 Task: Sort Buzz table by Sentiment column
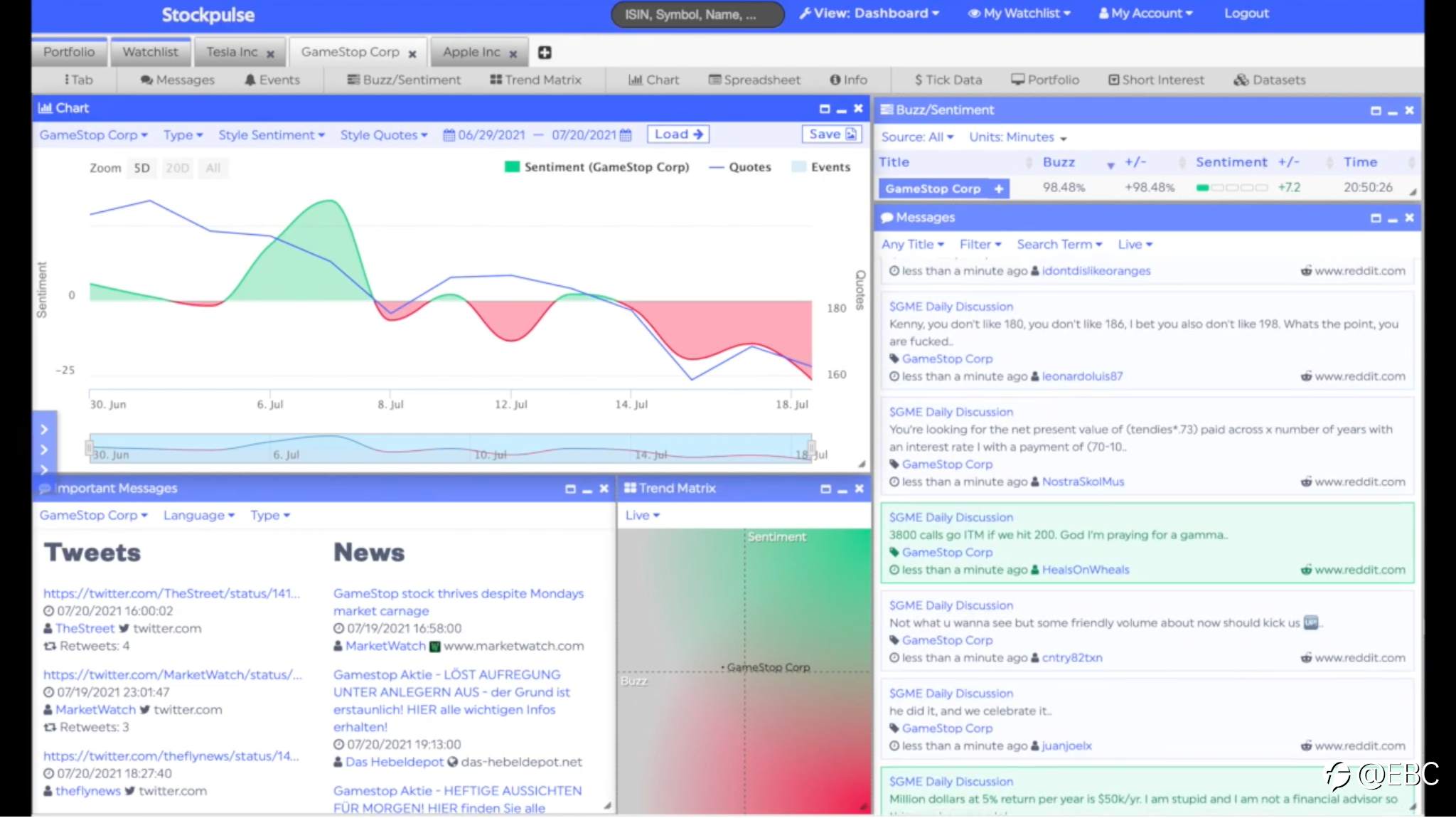pyautogui.click(x=1231, y=162)
